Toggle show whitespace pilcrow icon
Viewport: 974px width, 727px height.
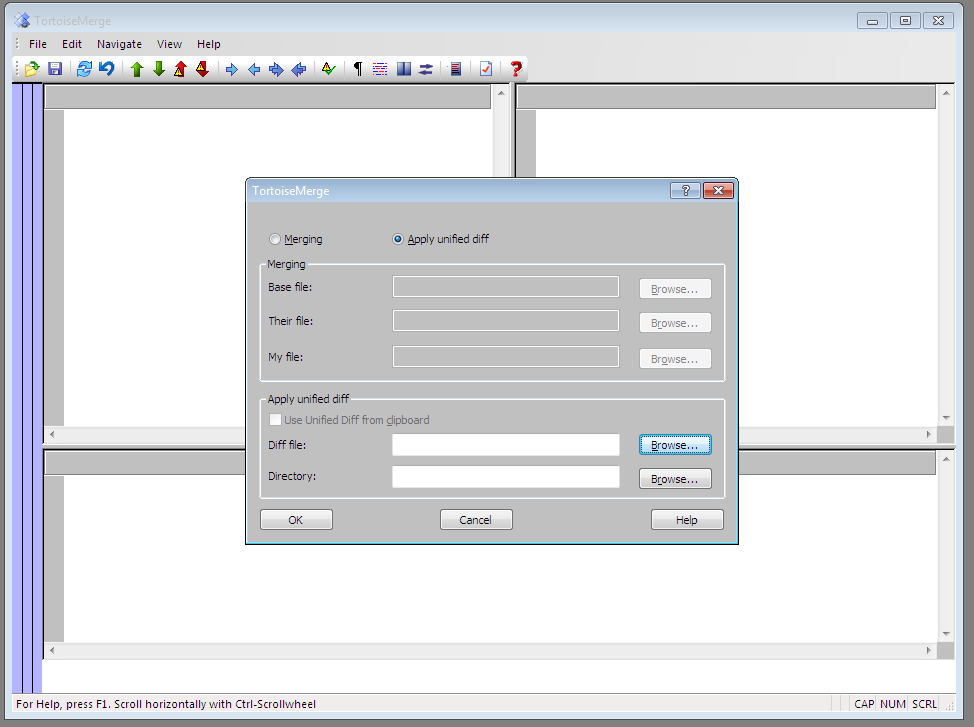point(358,69)
